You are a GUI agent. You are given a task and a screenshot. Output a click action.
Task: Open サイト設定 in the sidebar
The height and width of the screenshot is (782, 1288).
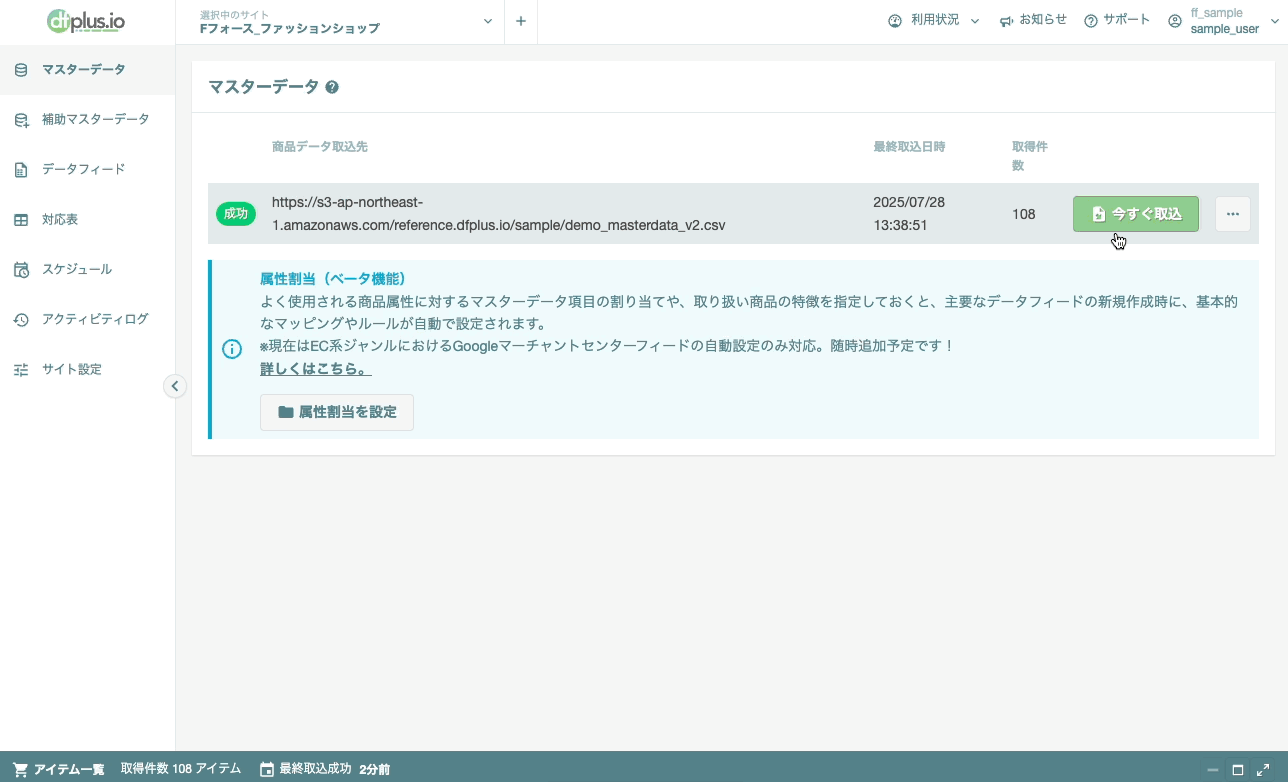[87, 370]
